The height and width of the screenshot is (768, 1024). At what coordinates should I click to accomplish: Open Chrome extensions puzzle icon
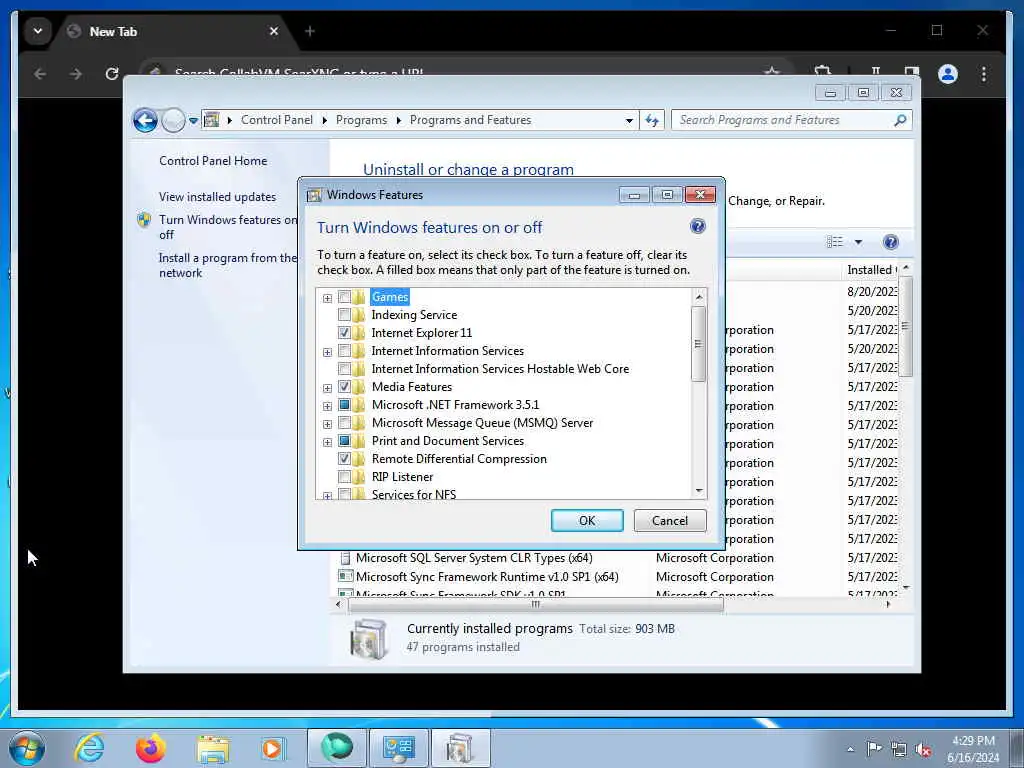point(823,72)
